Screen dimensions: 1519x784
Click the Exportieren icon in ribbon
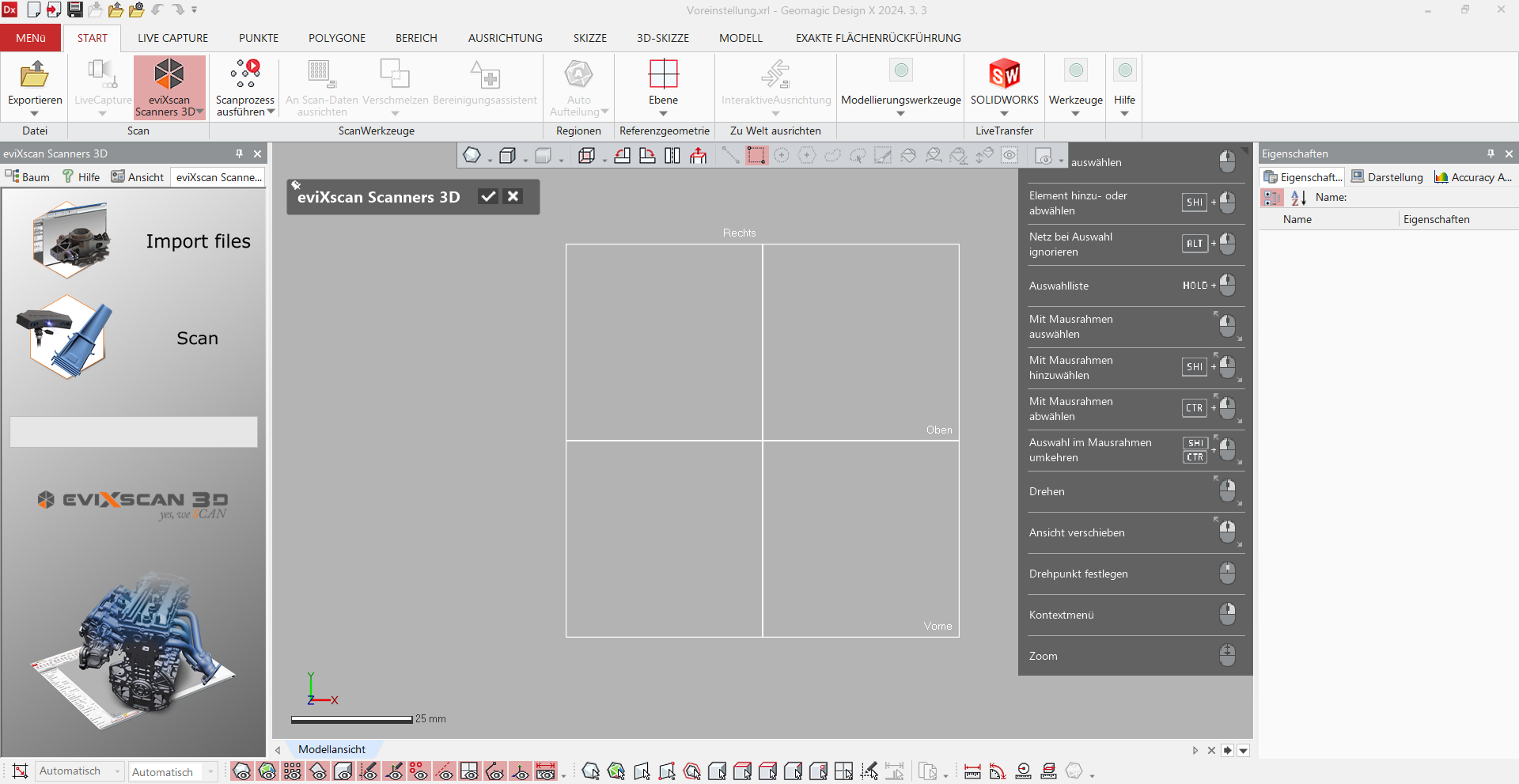click(x=35, y=75)
